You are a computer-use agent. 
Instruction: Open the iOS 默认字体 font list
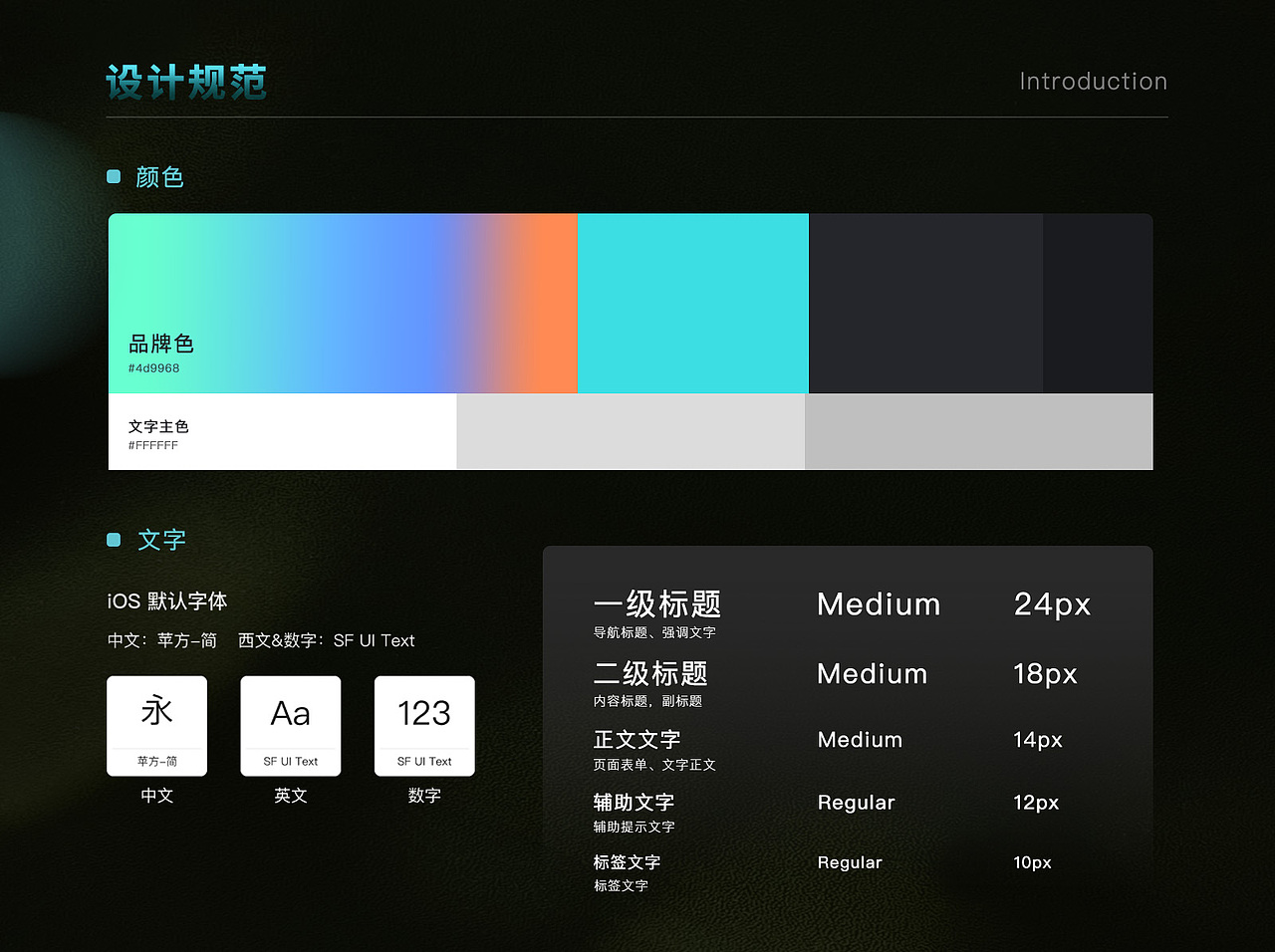166,600
